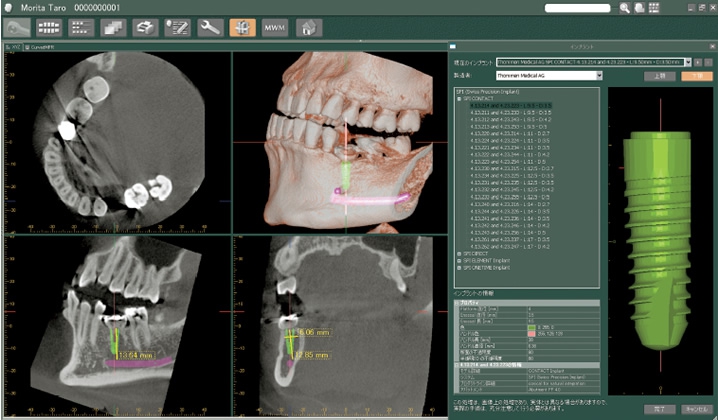The height and width of the screenshot is (420, 718).
Task: Expand the SPI DIRECT tree node
Action: pyautogui.click(x=458, y=252)
